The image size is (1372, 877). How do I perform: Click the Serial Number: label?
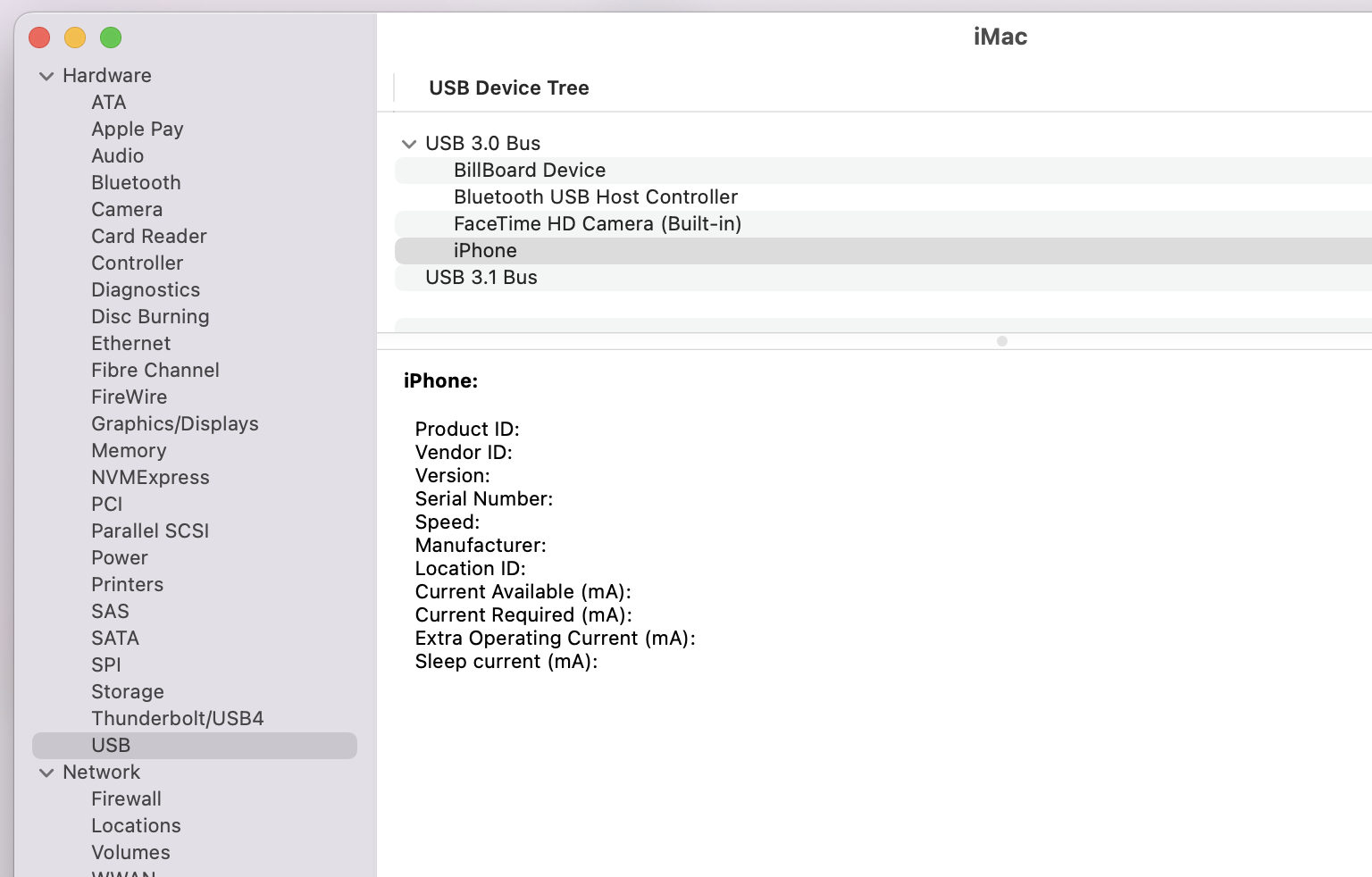click(x=484, y=499)
